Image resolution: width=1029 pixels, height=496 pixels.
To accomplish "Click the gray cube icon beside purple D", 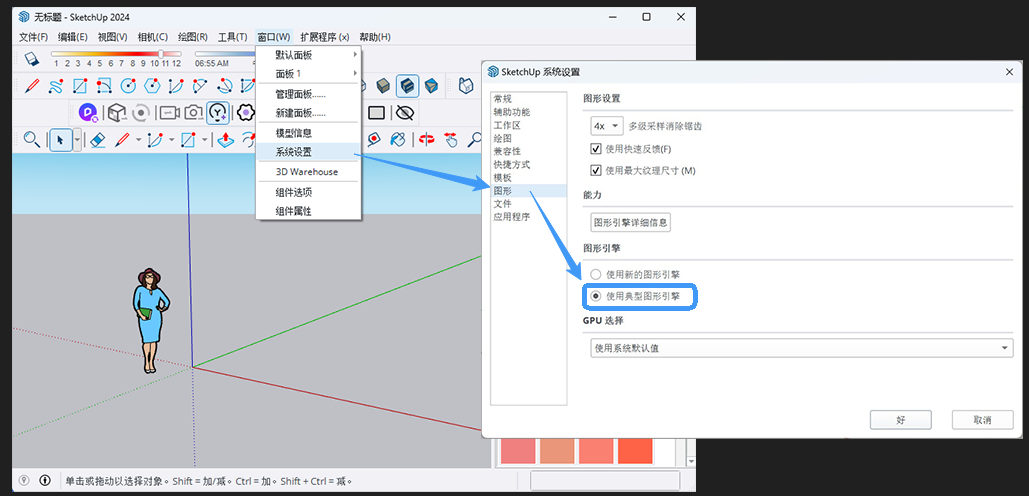I will click(x=116, y=113).
